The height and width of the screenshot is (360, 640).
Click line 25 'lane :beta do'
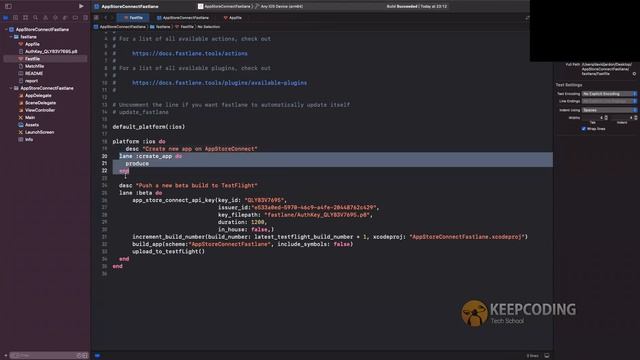pyautogui.click(x=140, y=193)
